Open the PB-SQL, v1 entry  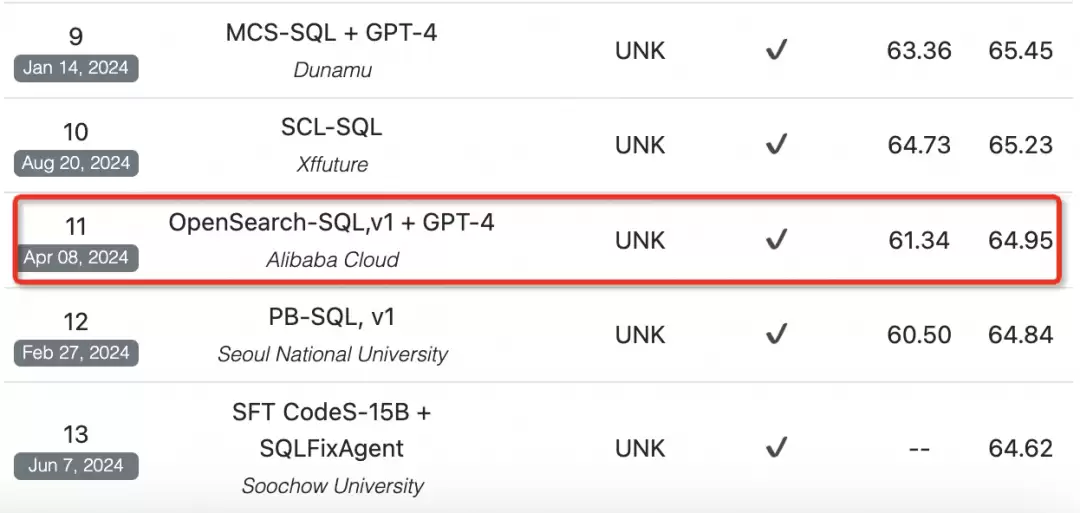[x=331, y=317]
